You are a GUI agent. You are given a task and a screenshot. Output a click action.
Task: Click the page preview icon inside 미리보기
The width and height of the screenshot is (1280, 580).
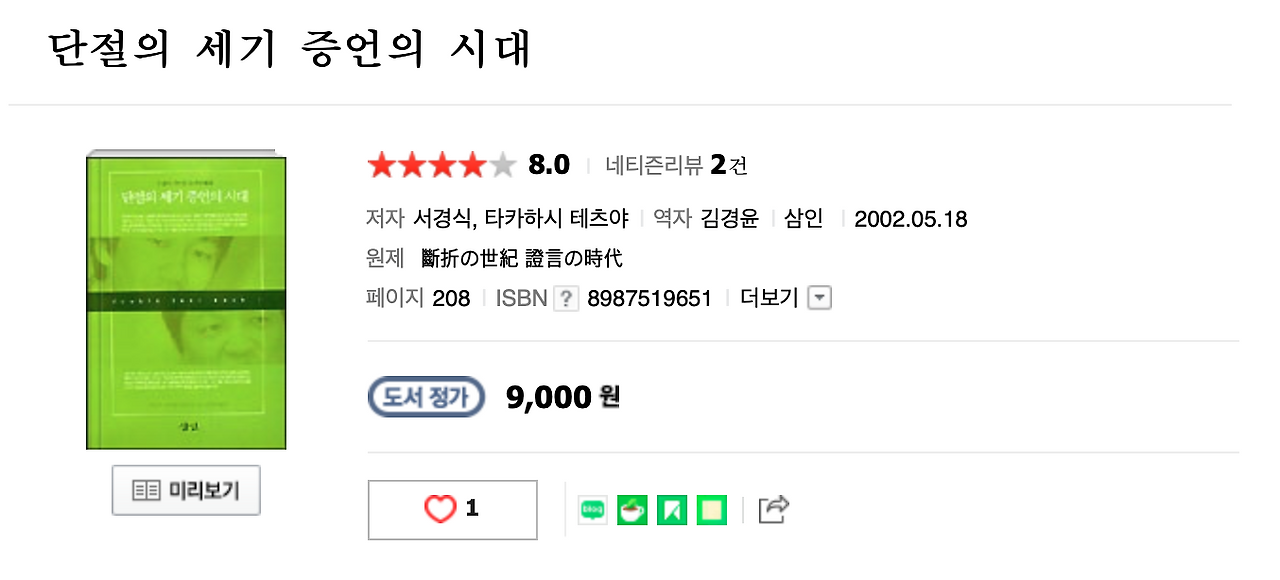tap(147, 490)
